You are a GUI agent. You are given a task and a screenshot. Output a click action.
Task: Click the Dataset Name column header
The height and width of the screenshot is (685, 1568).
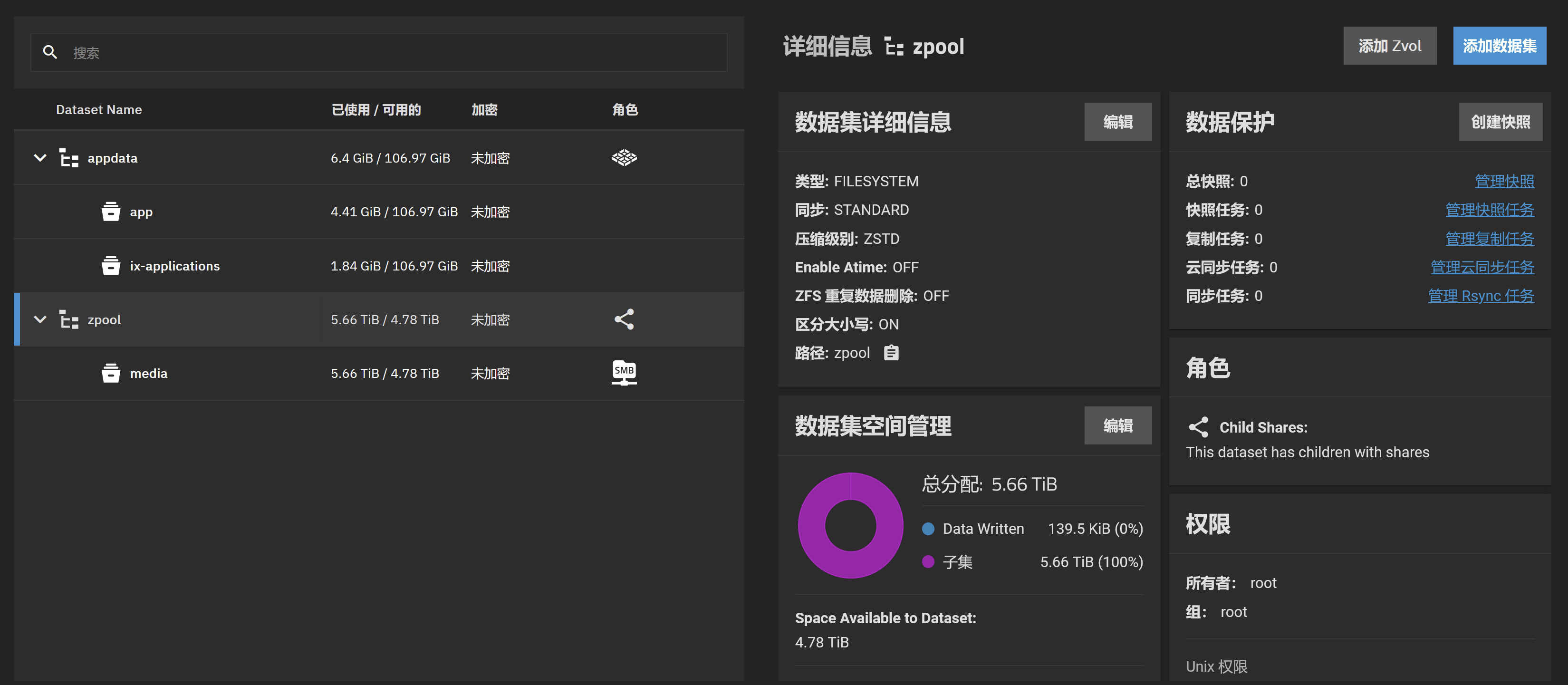click(x=98, y=110)
